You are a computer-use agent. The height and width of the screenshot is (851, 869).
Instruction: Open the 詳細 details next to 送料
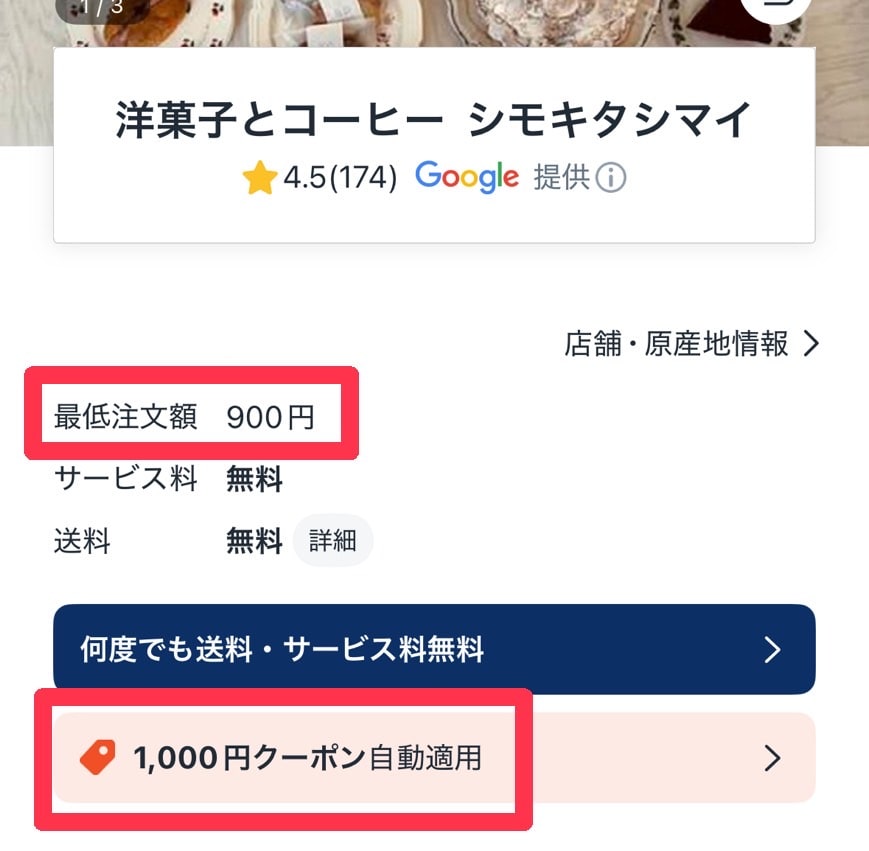tap(333, 541)
